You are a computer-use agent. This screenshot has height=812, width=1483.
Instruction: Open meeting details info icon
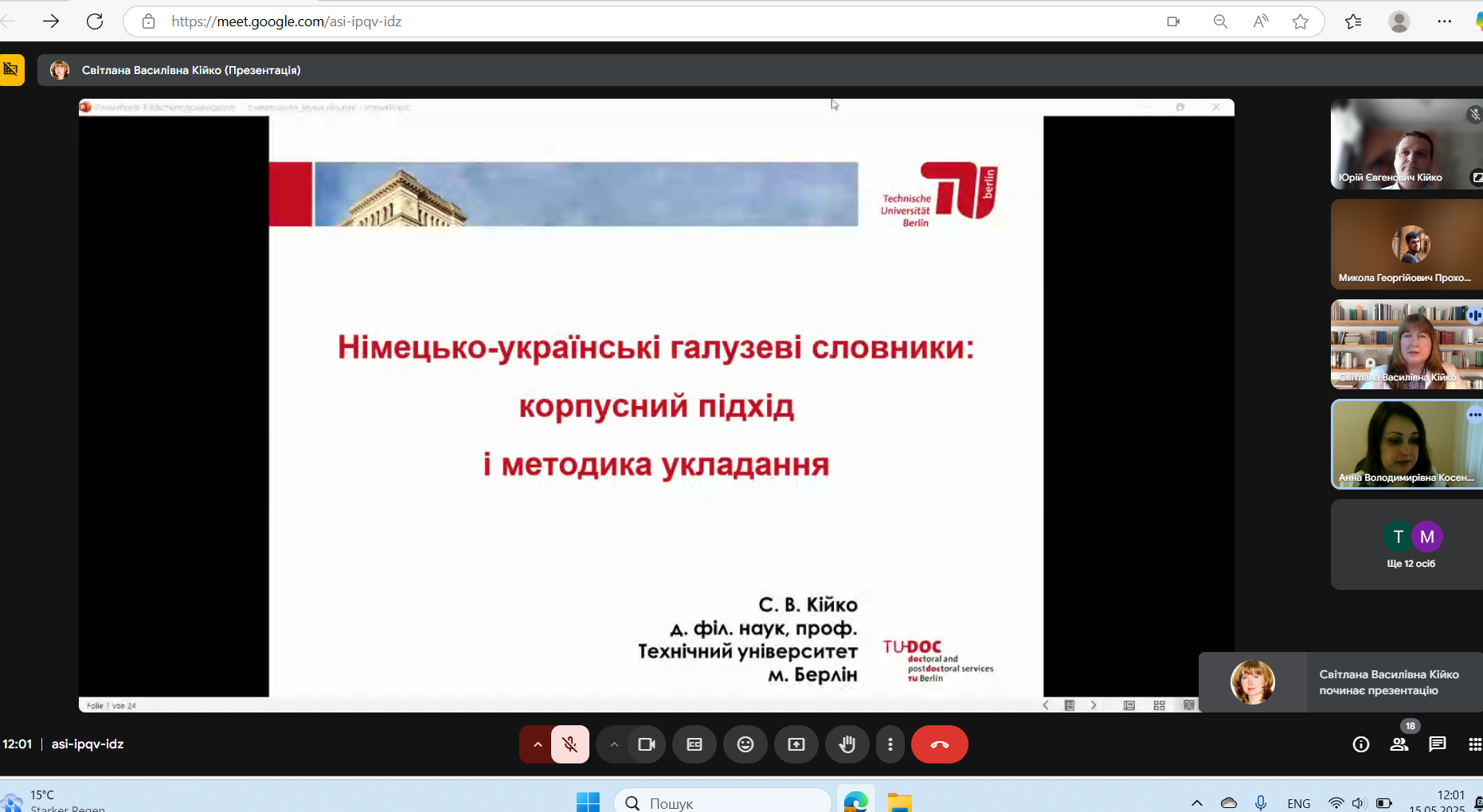pyautogui.click(x=1361, y=744)
